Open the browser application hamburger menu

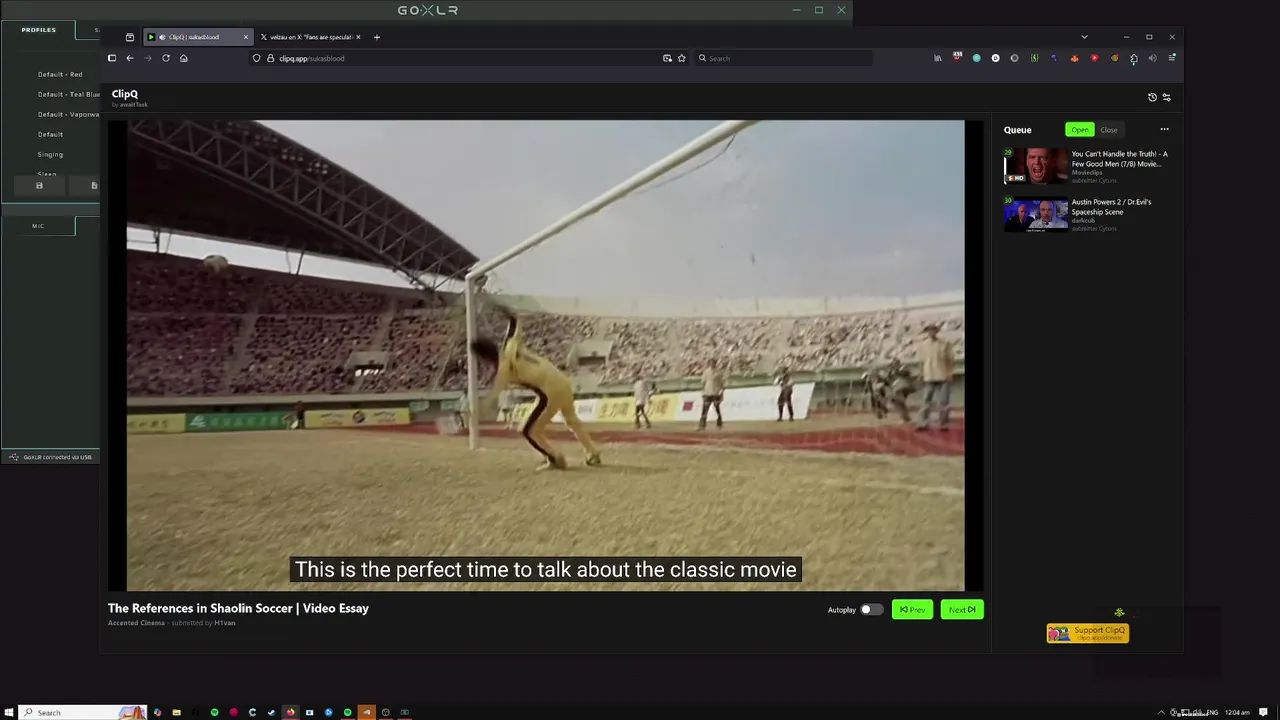pyautogui.click(x=1172, y=58)
